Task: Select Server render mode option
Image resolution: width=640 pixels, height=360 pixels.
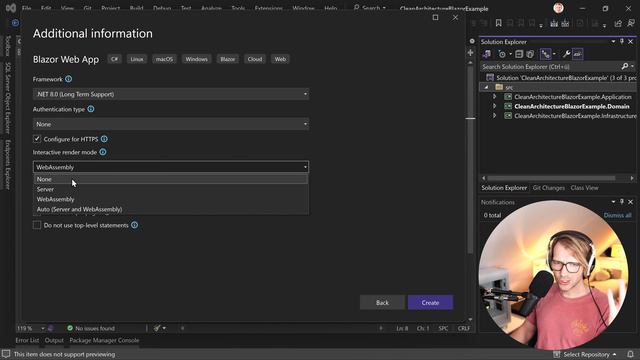Action: click(171, 189)
